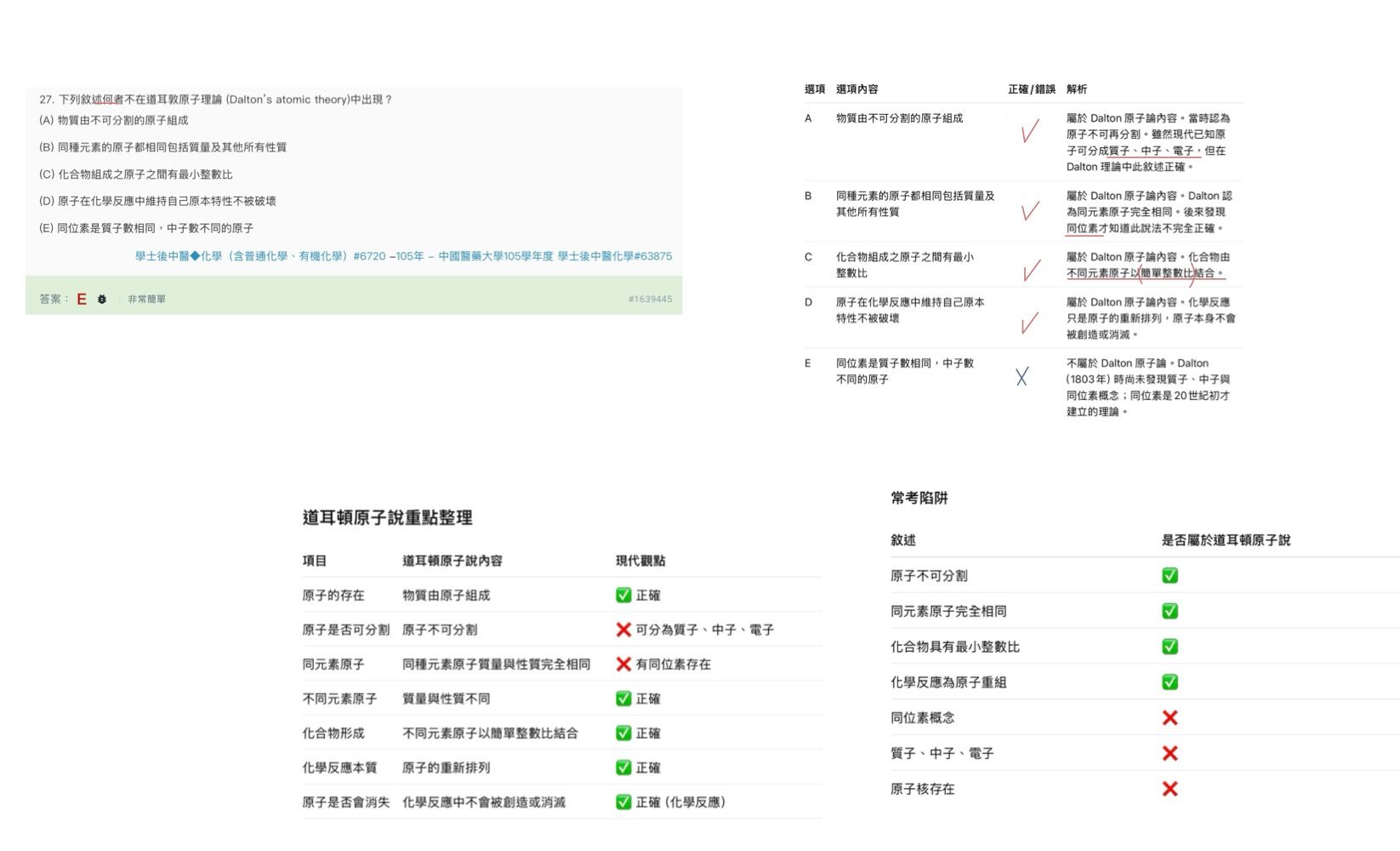The image size is (1400, 851).
Task: Click the 道耳頓原子說內容 column header
Action: click(452, 561)
